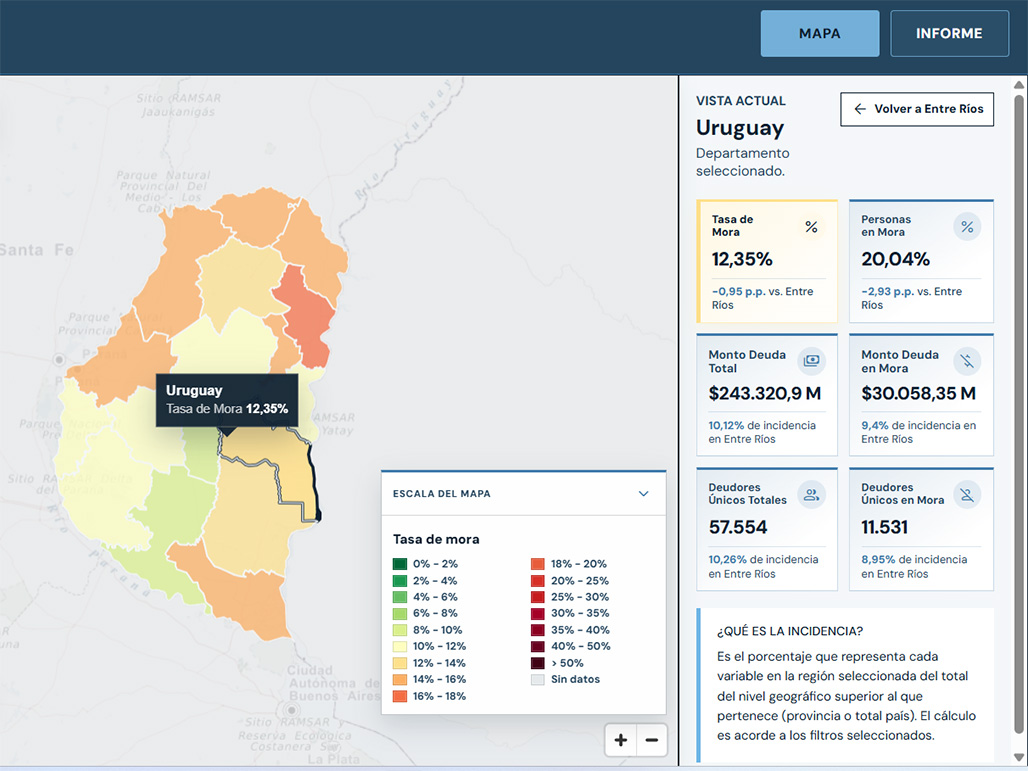Screen dimensions: 1028x771
Task: Switch to the Mapa tab
Action: 820,33
